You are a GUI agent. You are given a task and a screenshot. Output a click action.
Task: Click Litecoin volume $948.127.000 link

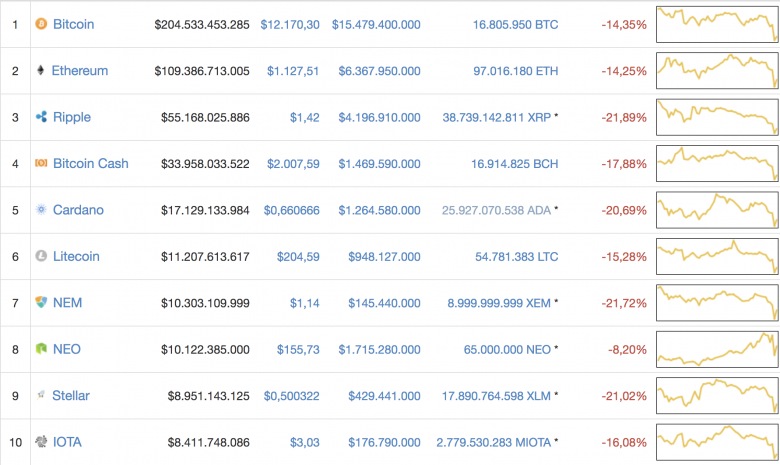coord(384,257)
